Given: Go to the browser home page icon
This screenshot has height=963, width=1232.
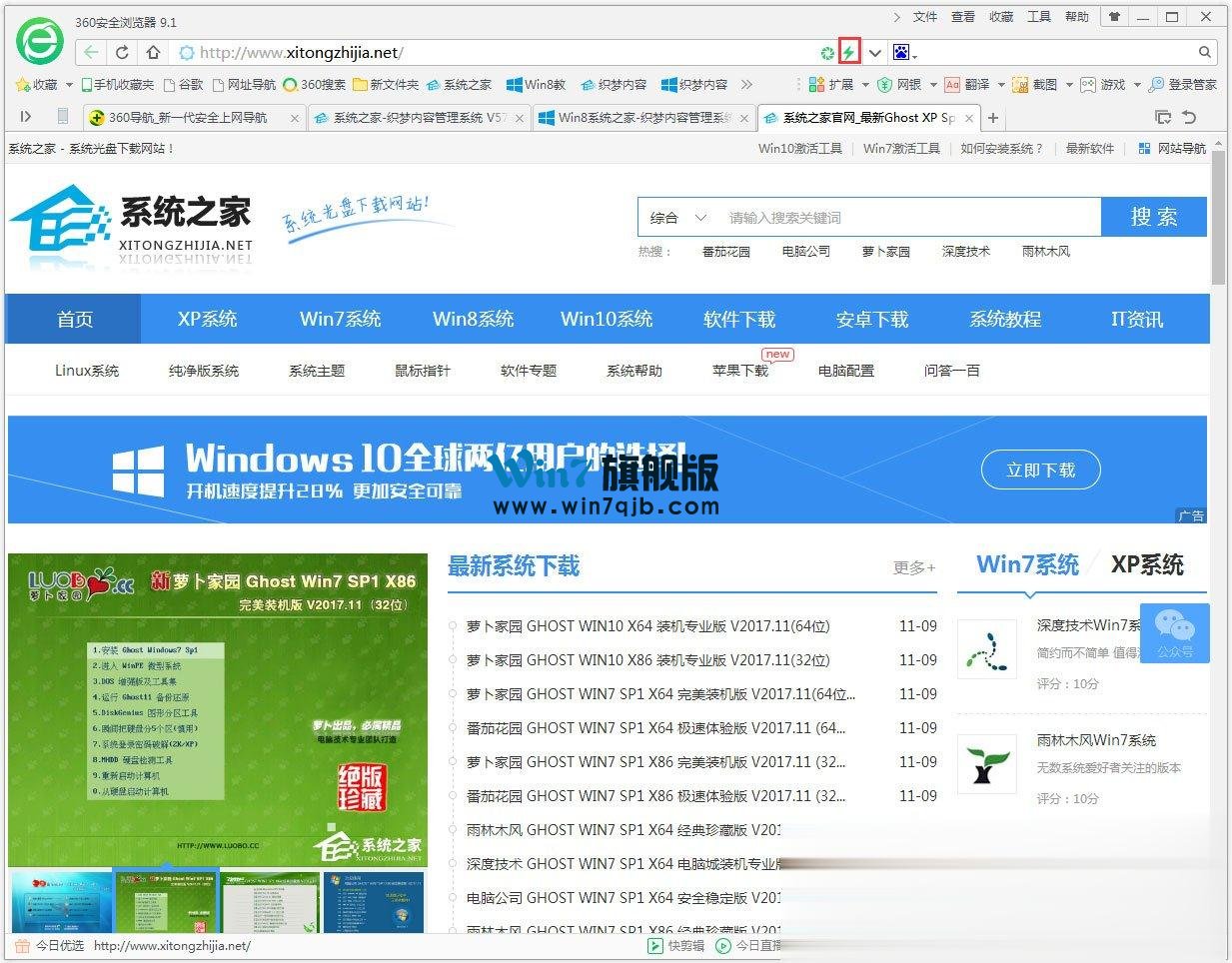Looking at the screenshot, I should 153,52.
